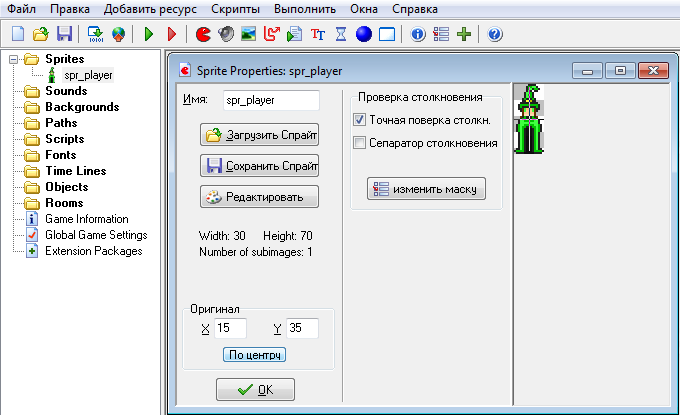Collapse the Sprites folder in tree
The image size is (680, 415).
[13, 59]
